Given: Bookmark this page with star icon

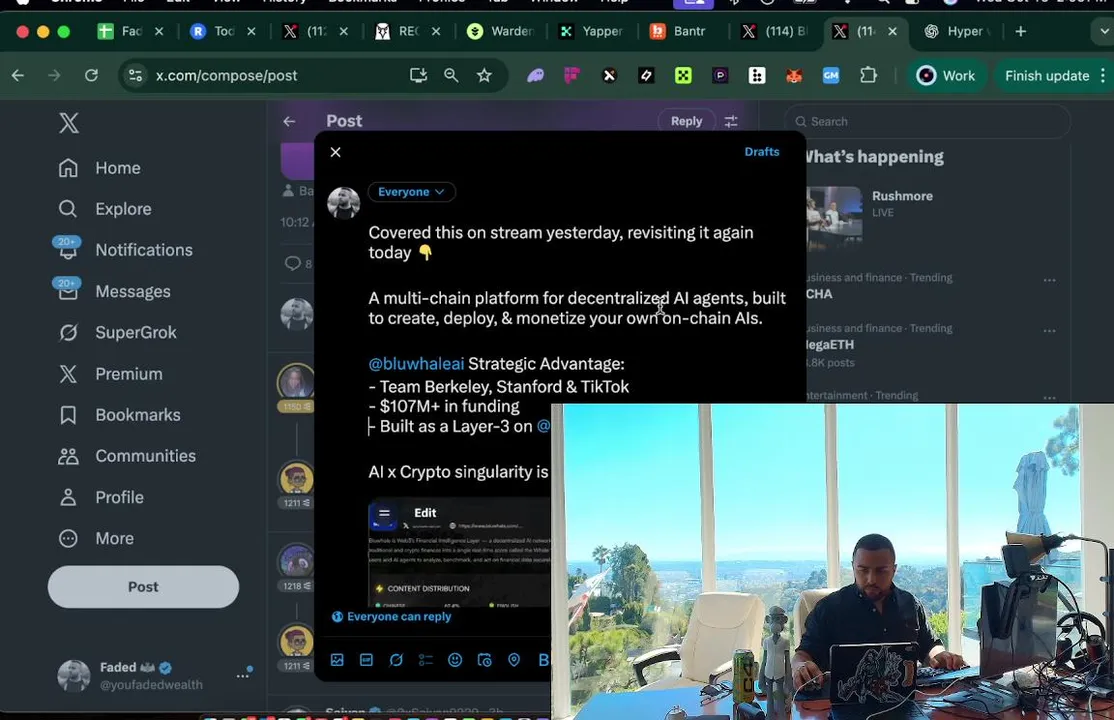Looking at the screenshot, I should (x=484, y=75).
